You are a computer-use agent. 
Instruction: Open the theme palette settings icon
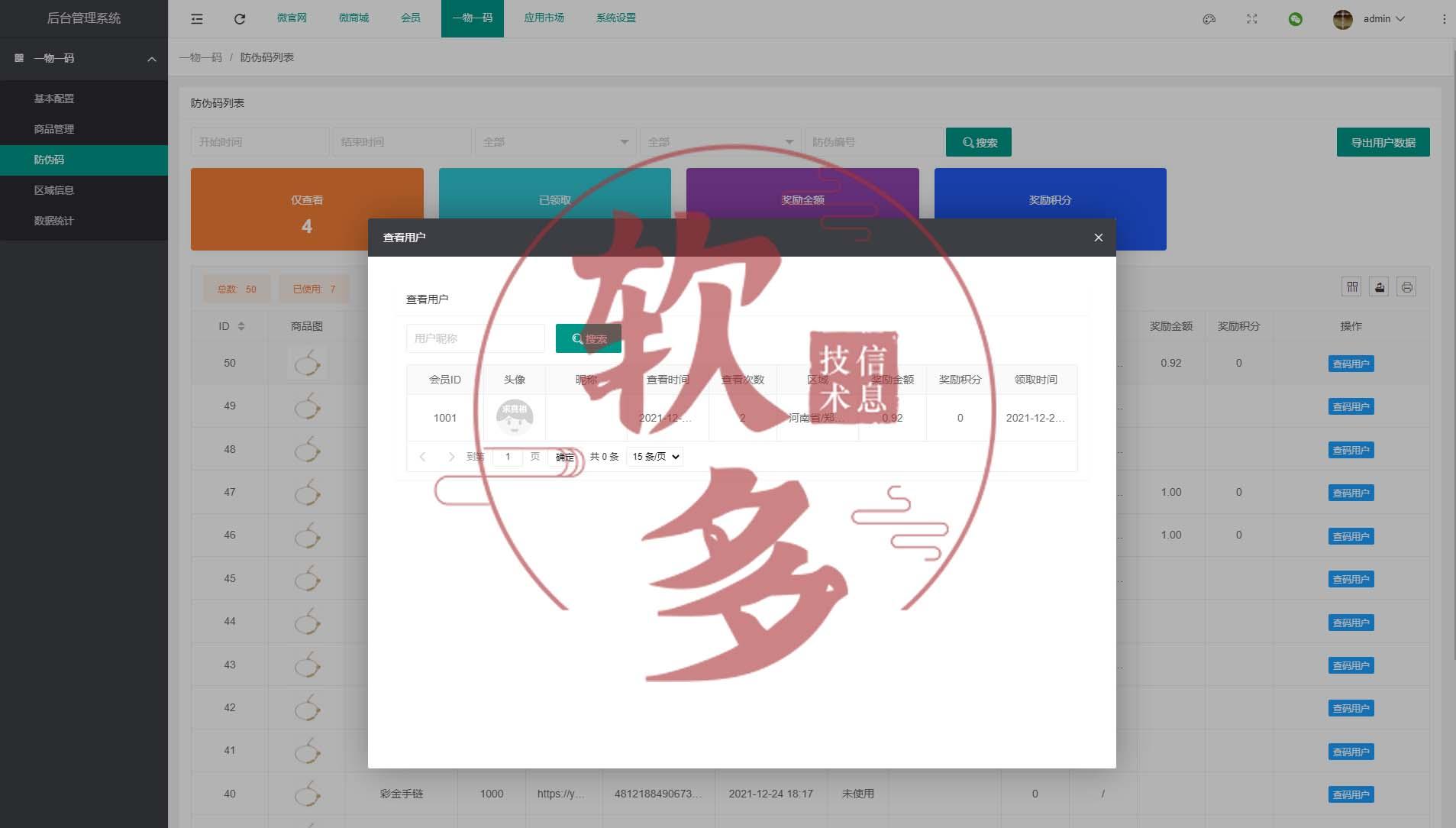(1209, 18)
